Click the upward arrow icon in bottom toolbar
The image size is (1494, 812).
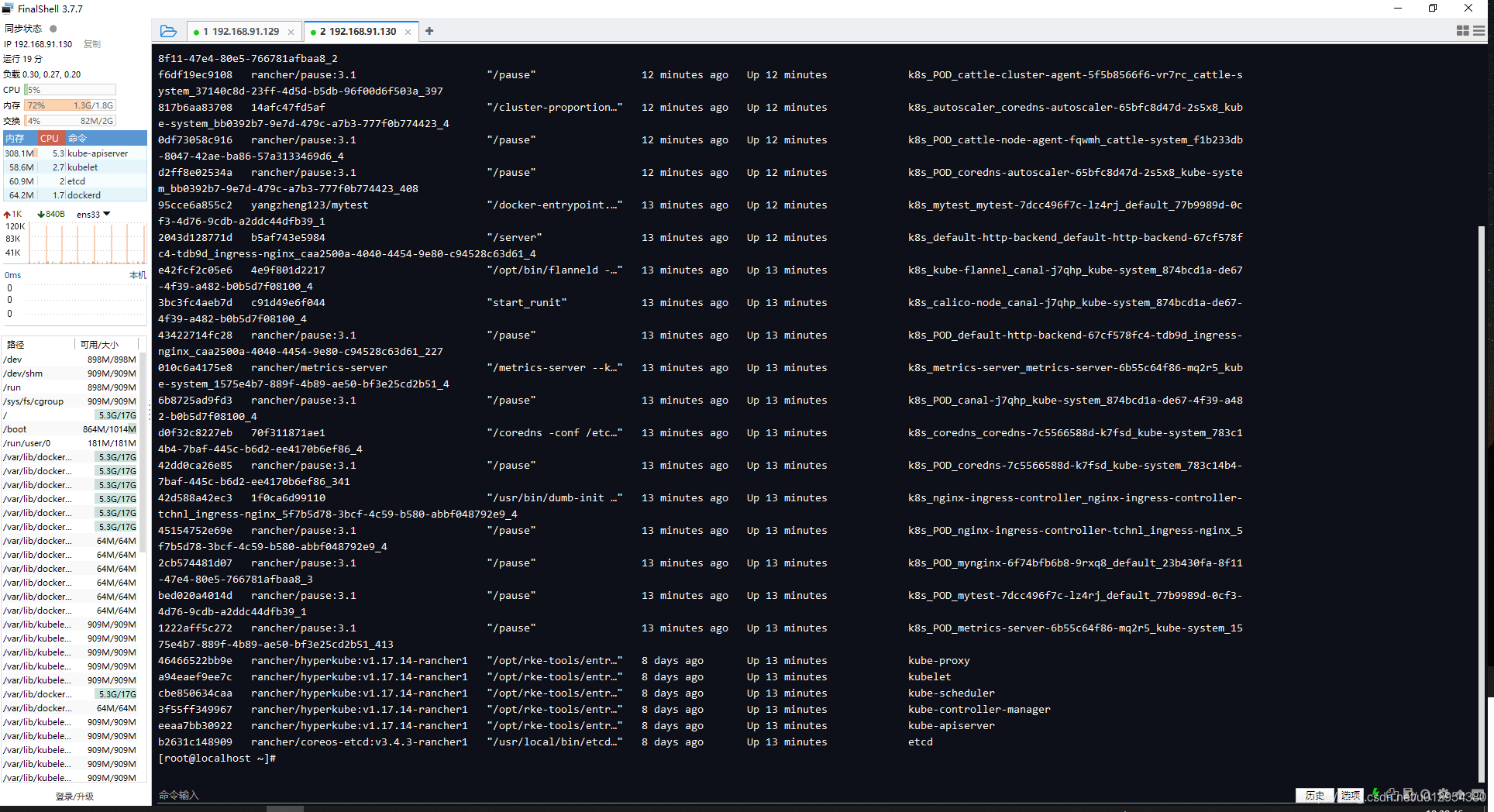(1460, 796)
